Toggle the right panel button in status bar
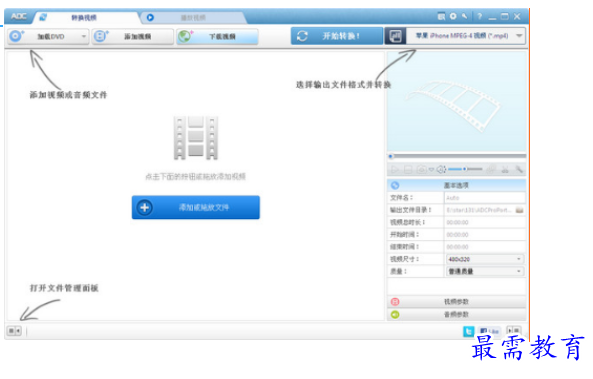Screen dimensions: 593x379 (x=513, y=331)
